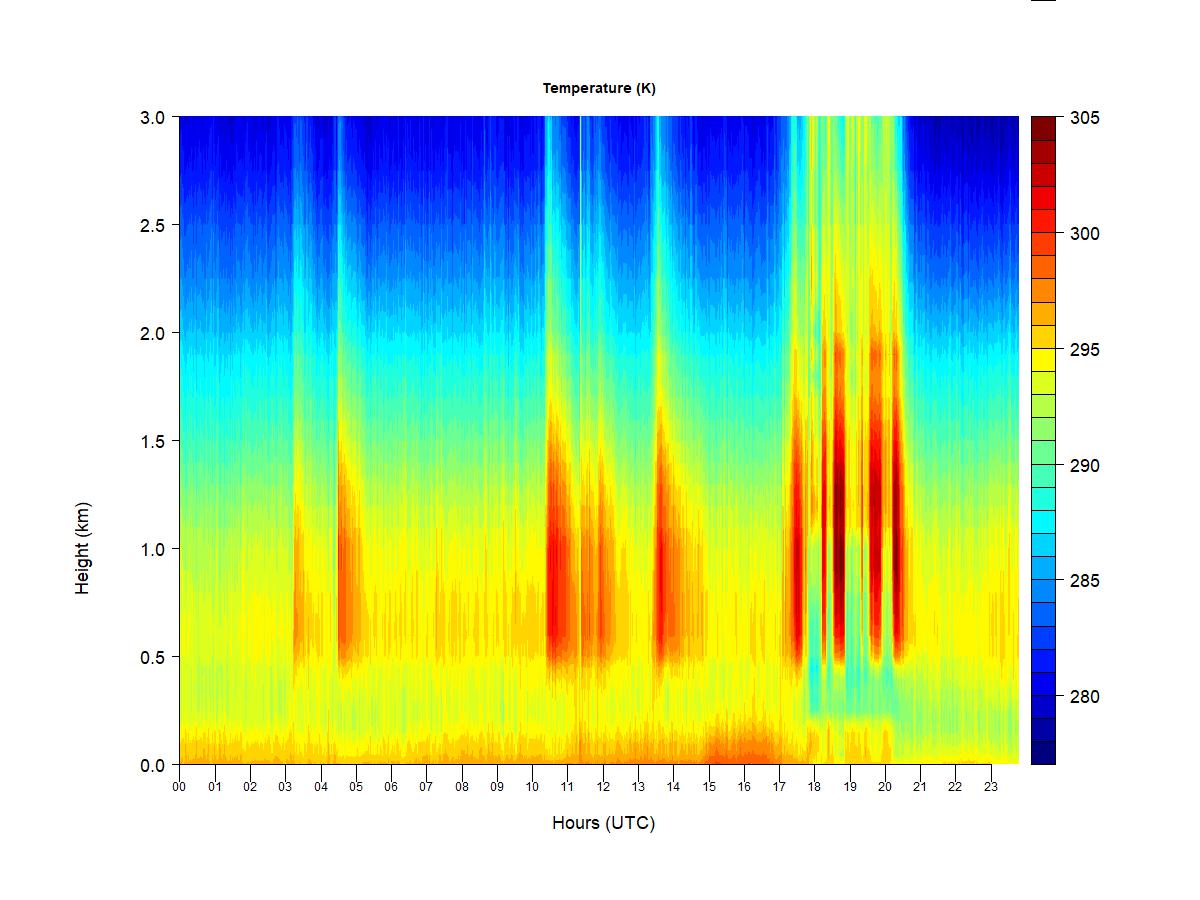Click the 290 colorbar label
Screen dimensions: 1200x900
(1084, 466)
